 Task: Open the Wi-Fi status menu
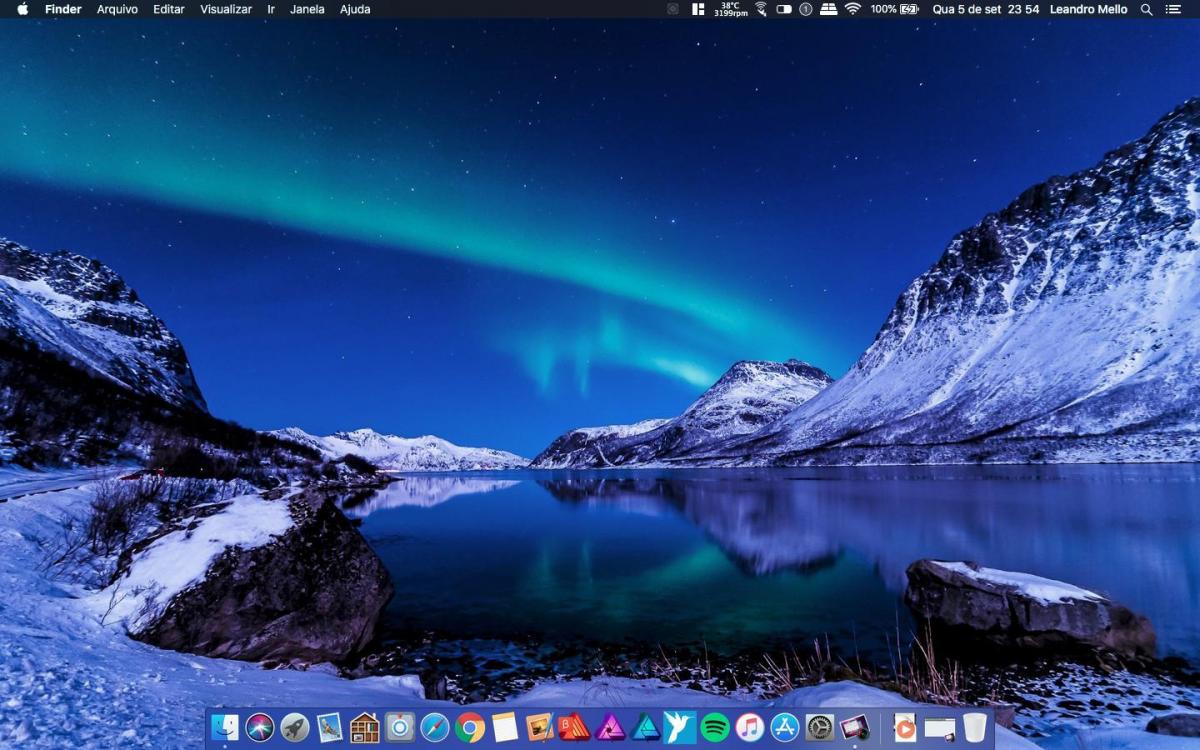tap(852, 9)
